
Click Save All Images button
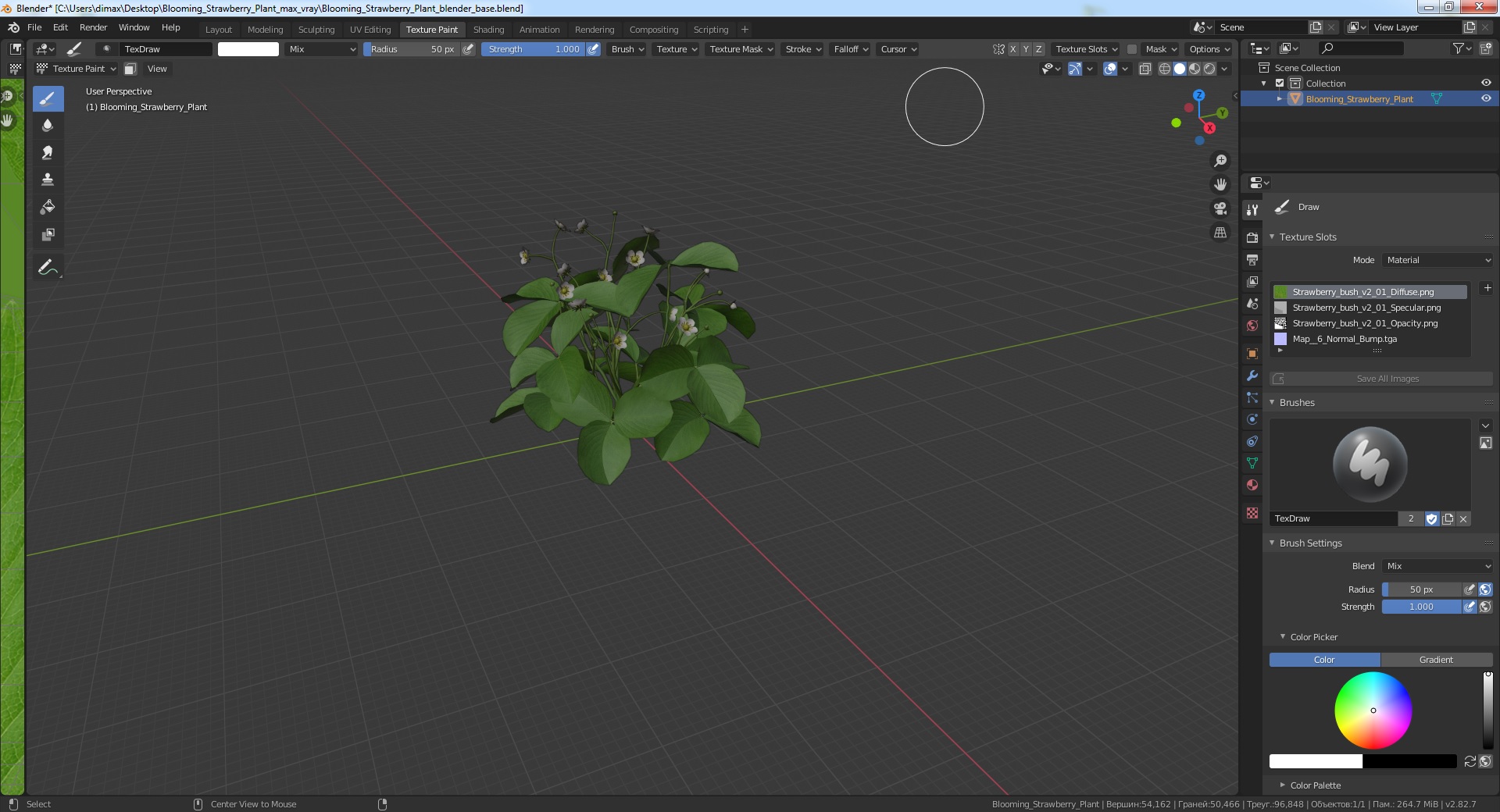[x=1381, y=379]
